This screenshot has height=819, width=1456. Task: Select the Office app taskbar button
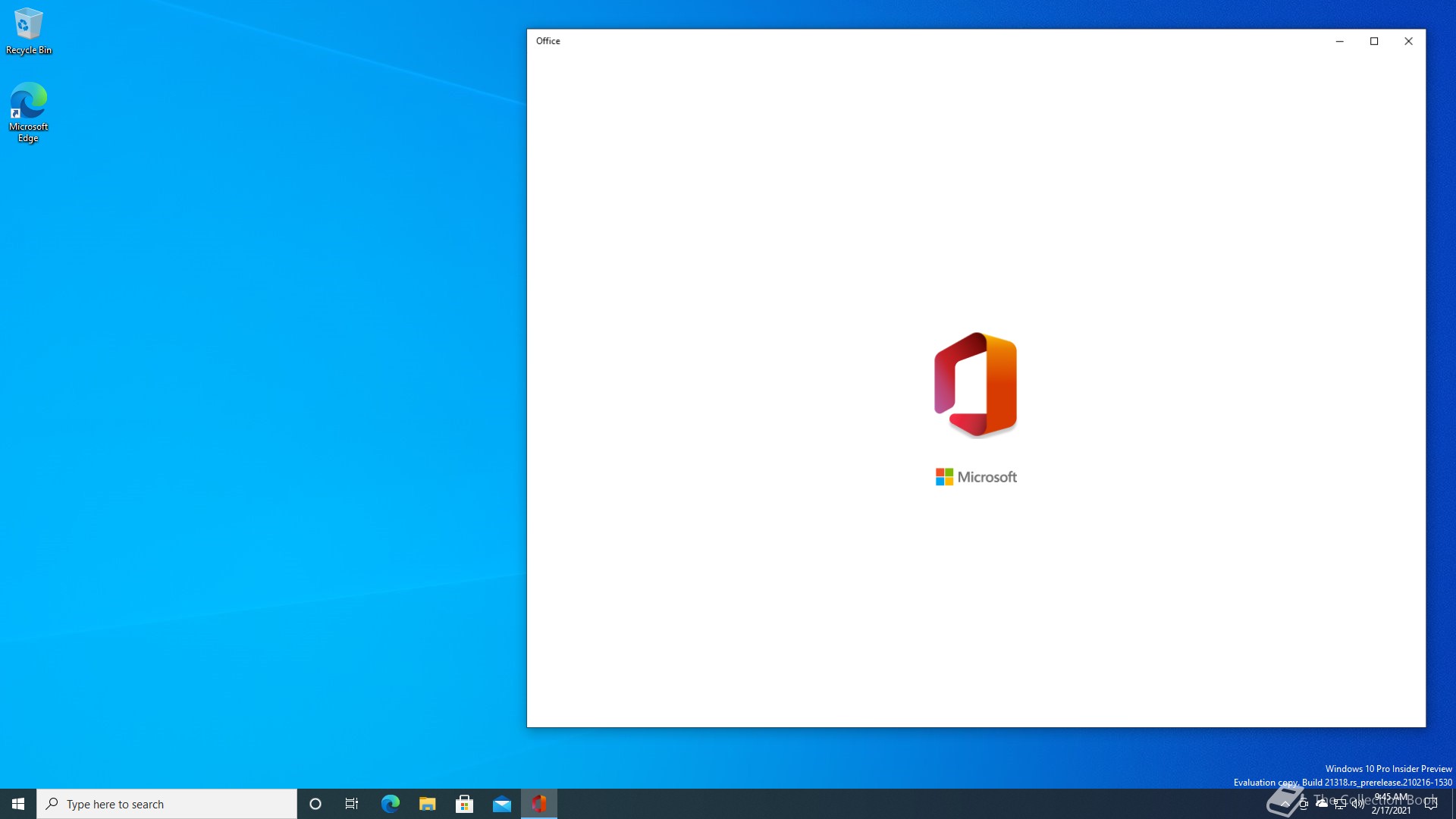click(539, 804)
